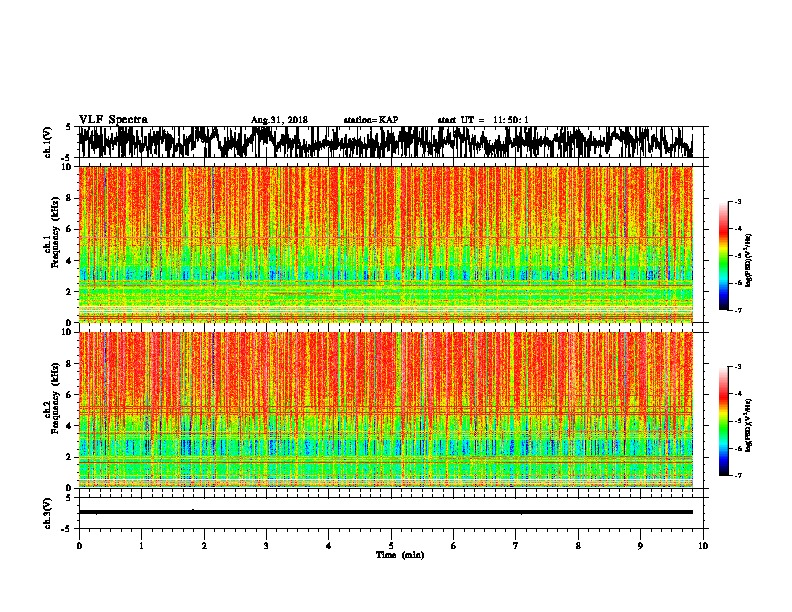Click the ch.1 color scale bar
792x612 pixels.
click(723, 256)
